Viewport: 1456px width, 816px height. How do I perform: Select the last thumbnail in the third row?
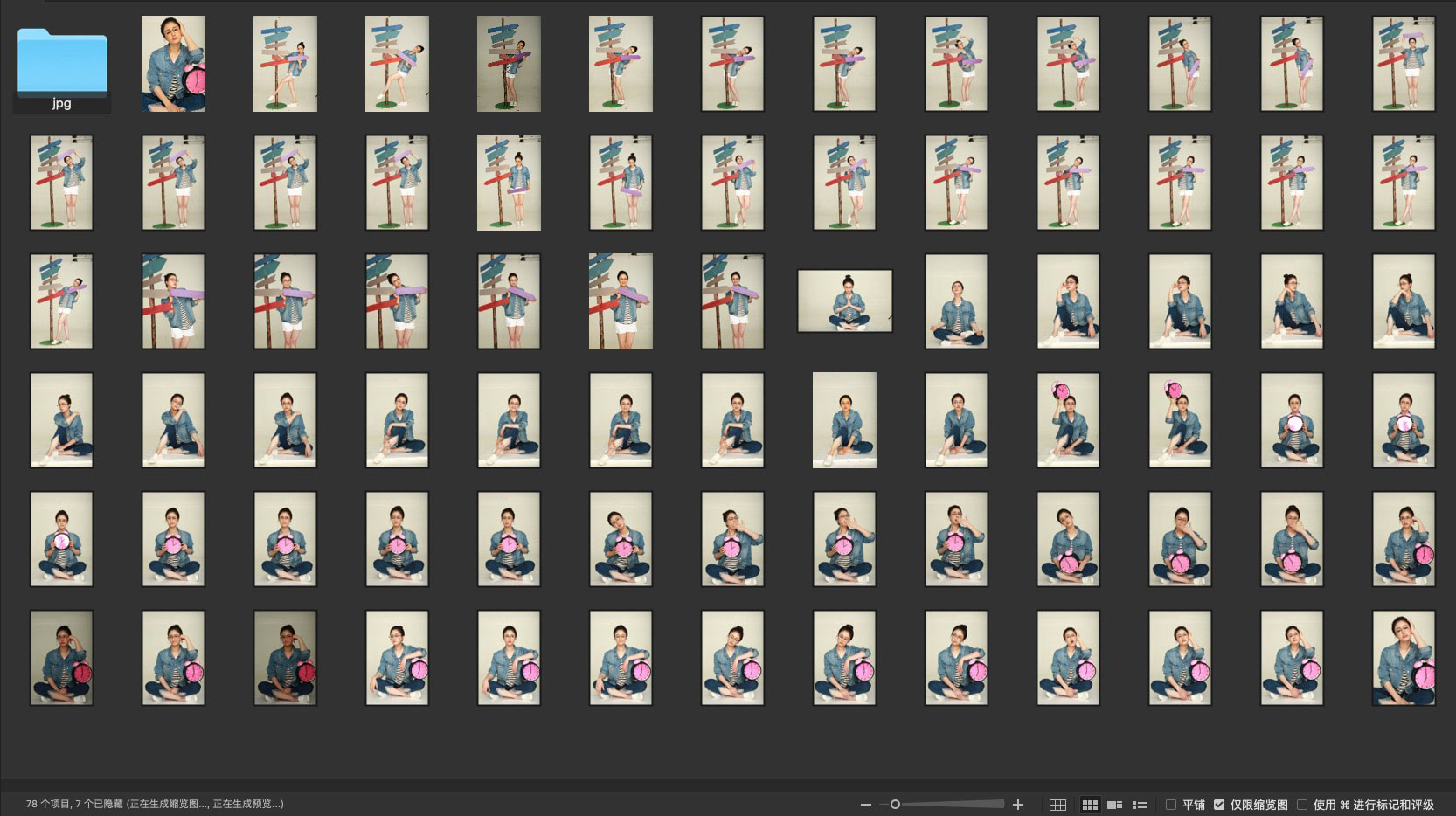pyautogui.click(x=1404, y=301)
